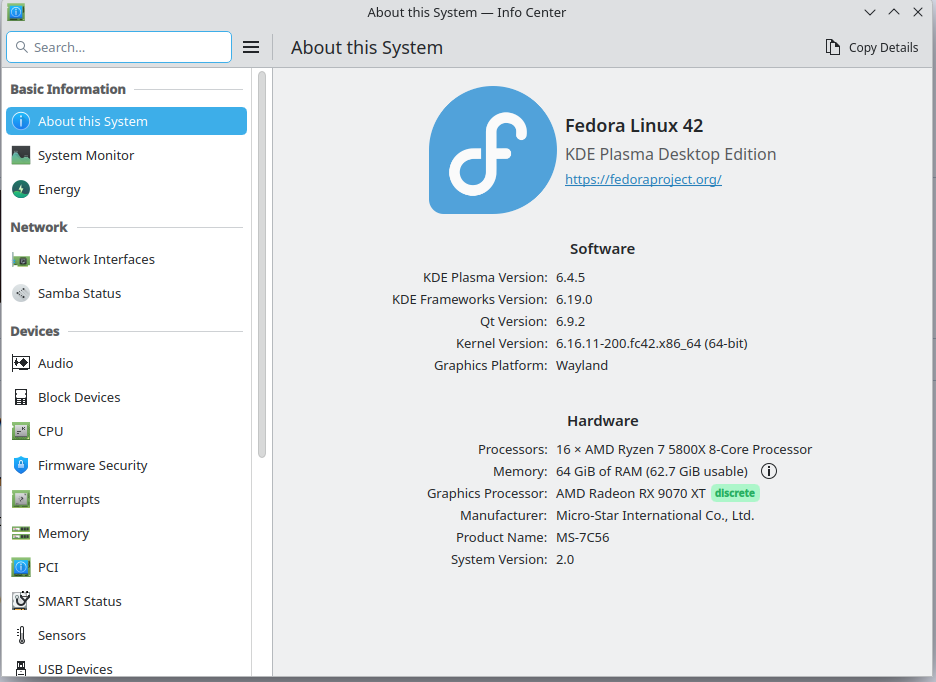Screen dimensions: 936x682
Task: Click the green discrete GPU badge
Action: pyautogui.click(x=735, y=493)
